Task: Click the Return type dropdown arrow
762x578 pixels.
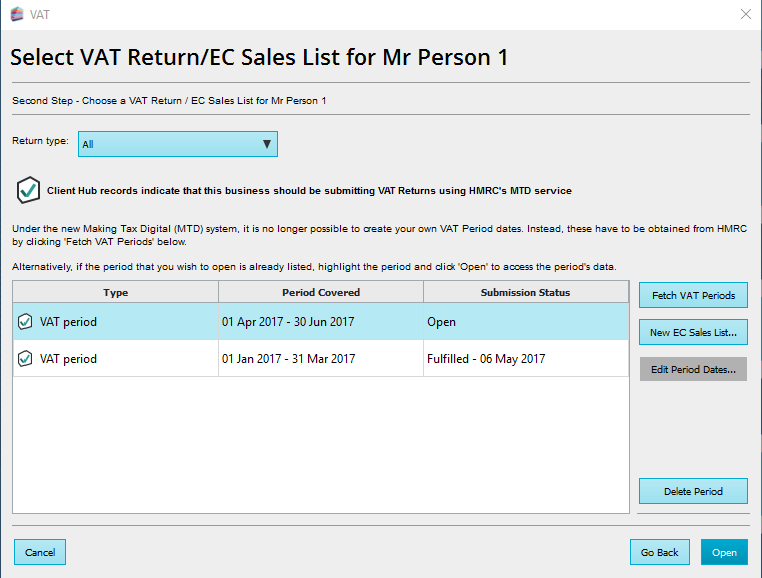Action: [266, 144]
